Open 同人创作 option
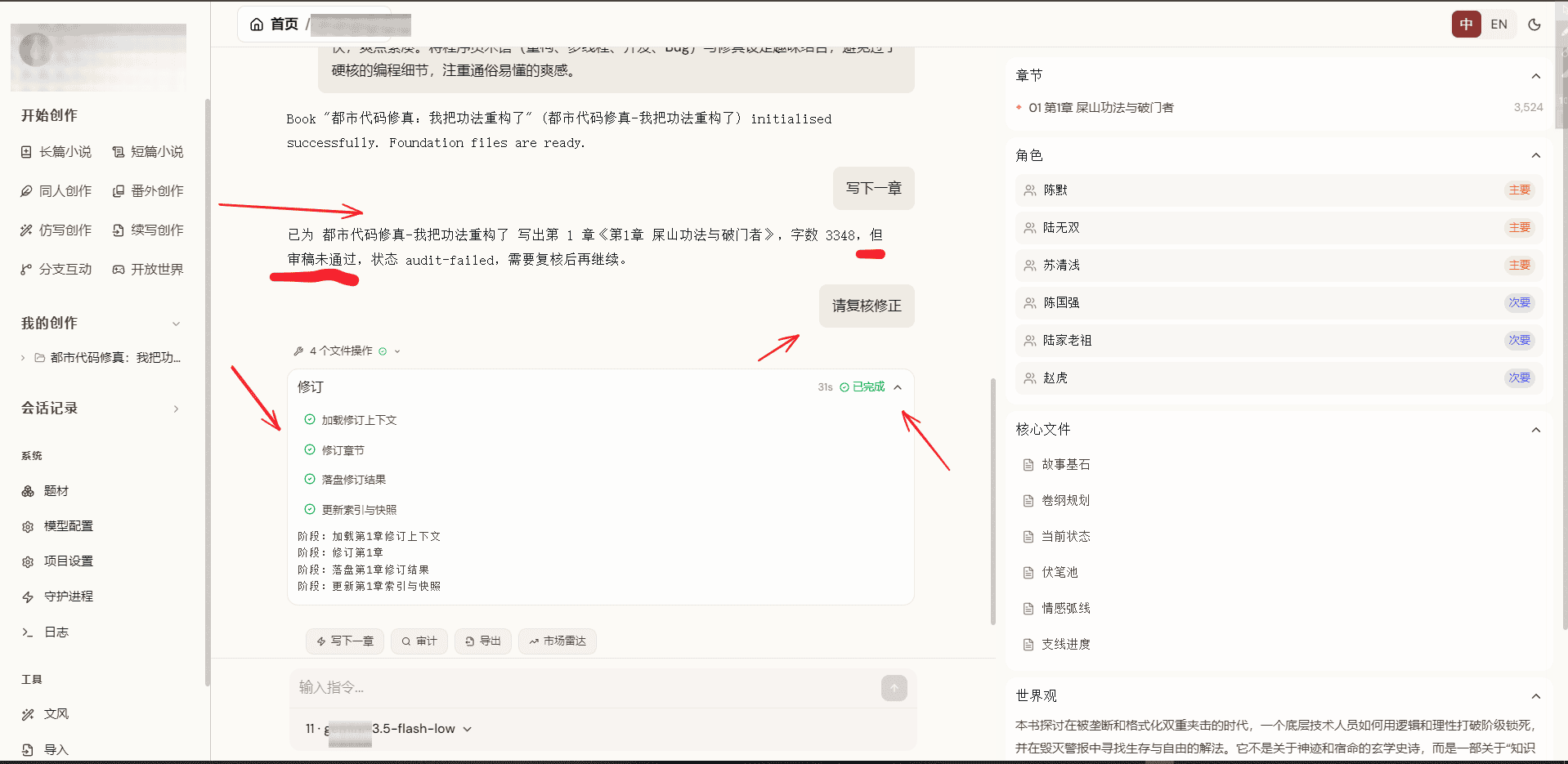Screen dimensions: 1568x764 click(x=56, y=191)
